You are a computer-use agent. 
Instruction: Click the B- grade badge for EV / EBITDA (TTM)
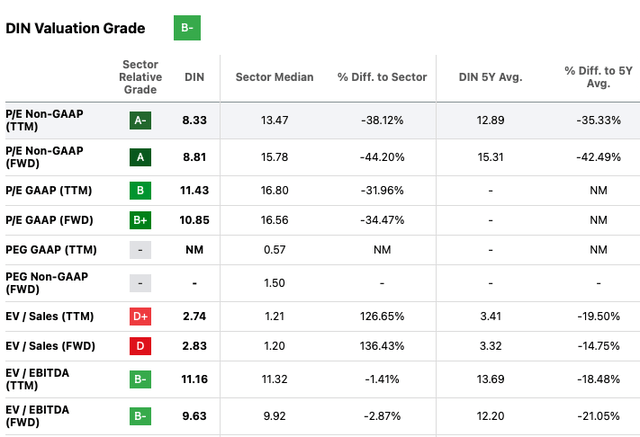[x=140, y=381]
